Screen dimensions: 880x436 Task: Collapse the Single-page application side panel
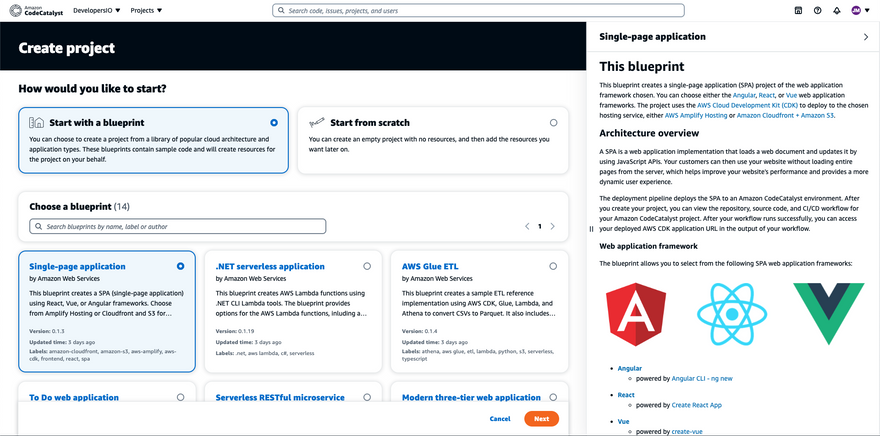coord(865,37)
